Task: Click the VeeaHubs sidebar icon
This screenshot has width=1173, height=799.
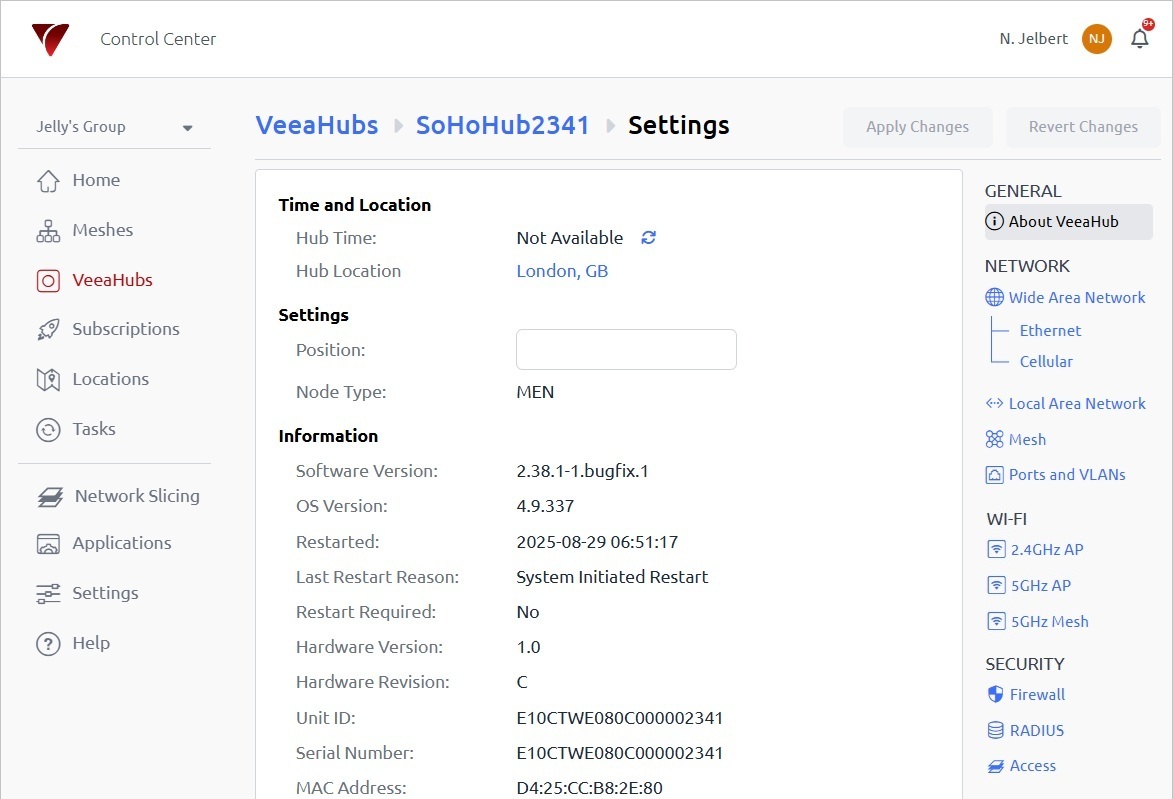Action: coord(48,281)
